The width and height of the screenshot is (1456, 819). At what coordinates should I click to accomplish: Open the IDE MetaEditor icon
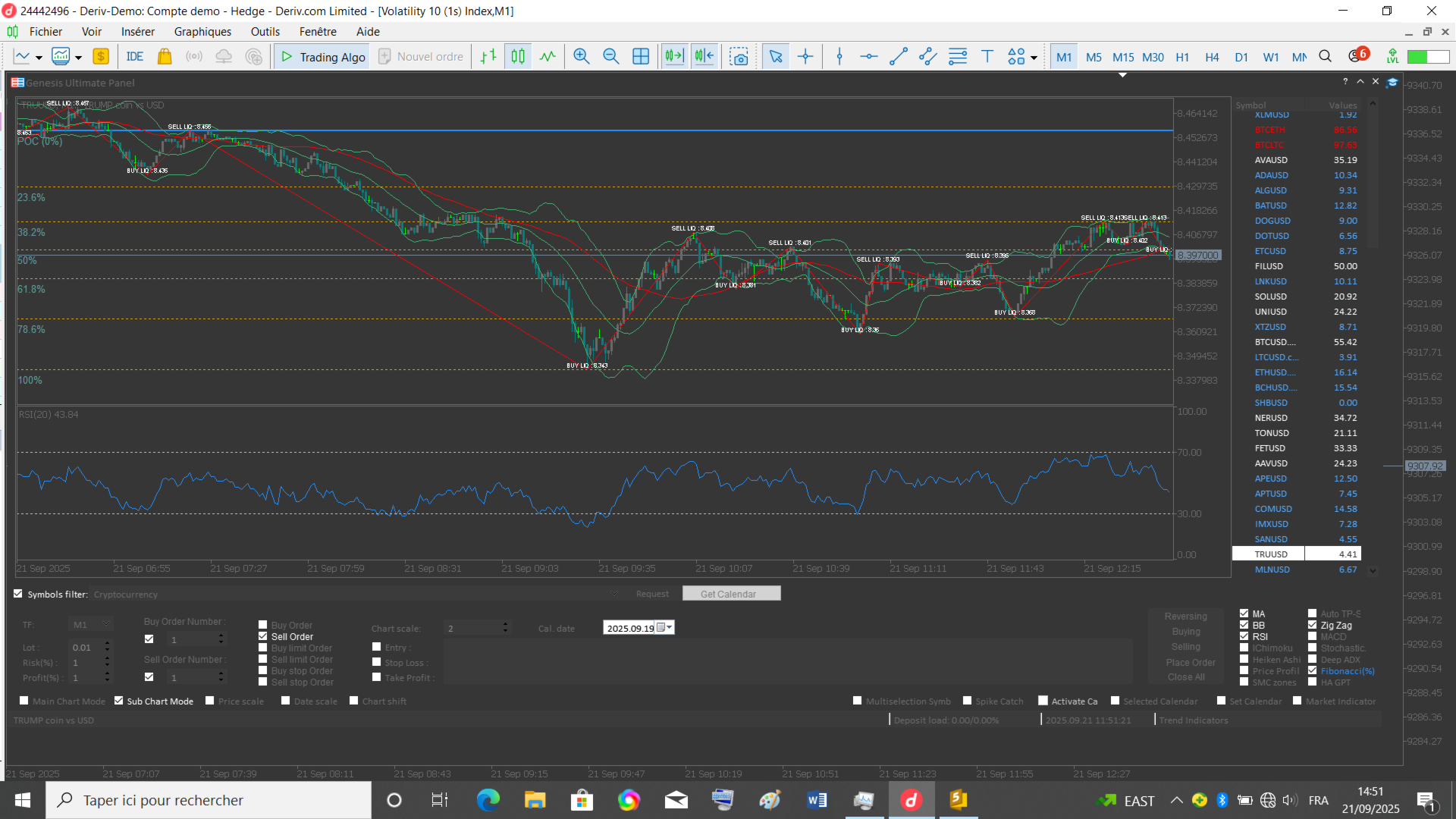point(135,57)
